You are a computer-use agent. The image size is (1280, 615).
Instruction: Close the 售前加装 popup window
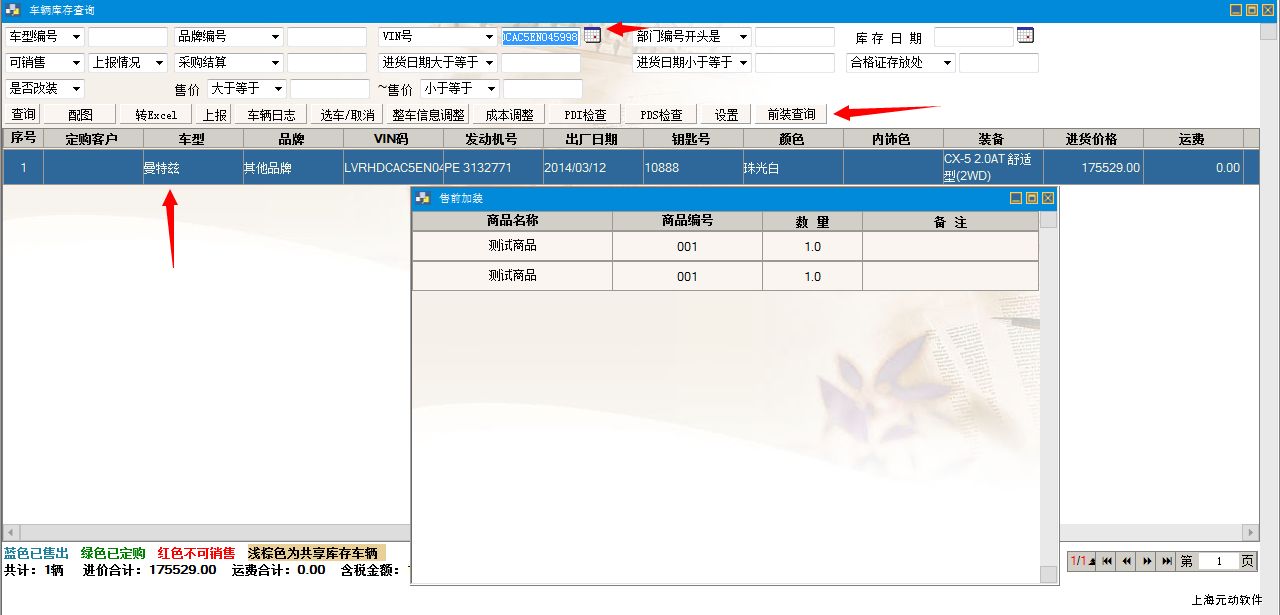(x=1048, y=199)
